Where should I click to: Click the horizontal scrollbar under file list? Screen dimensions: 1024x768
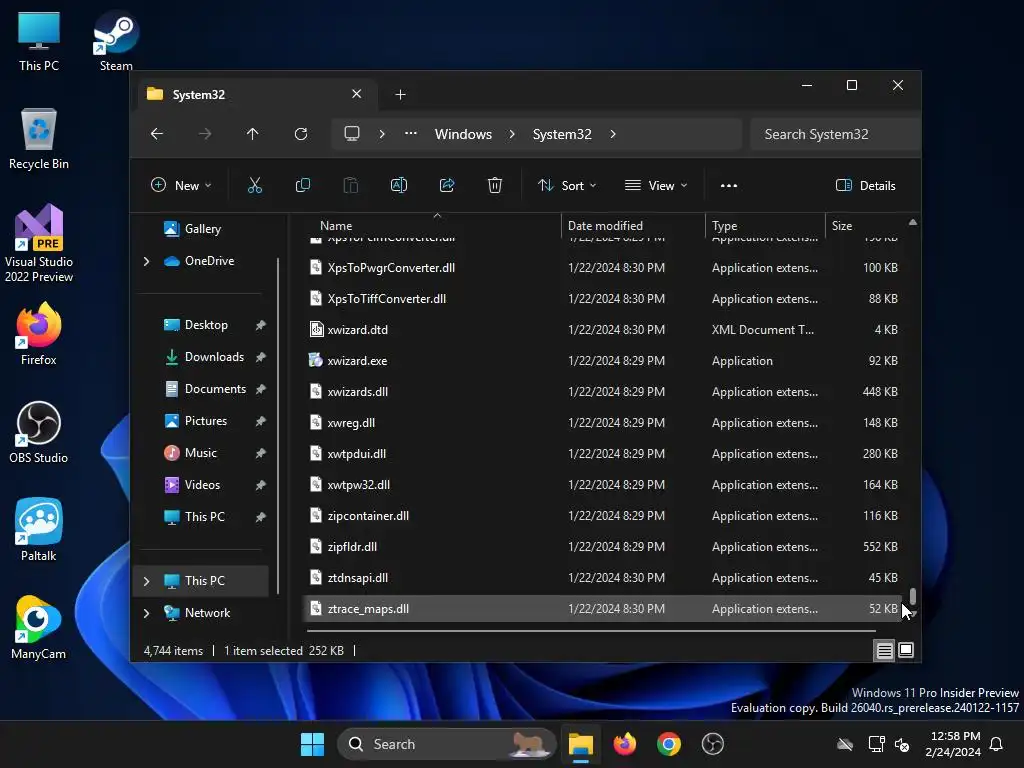(591, 632)
